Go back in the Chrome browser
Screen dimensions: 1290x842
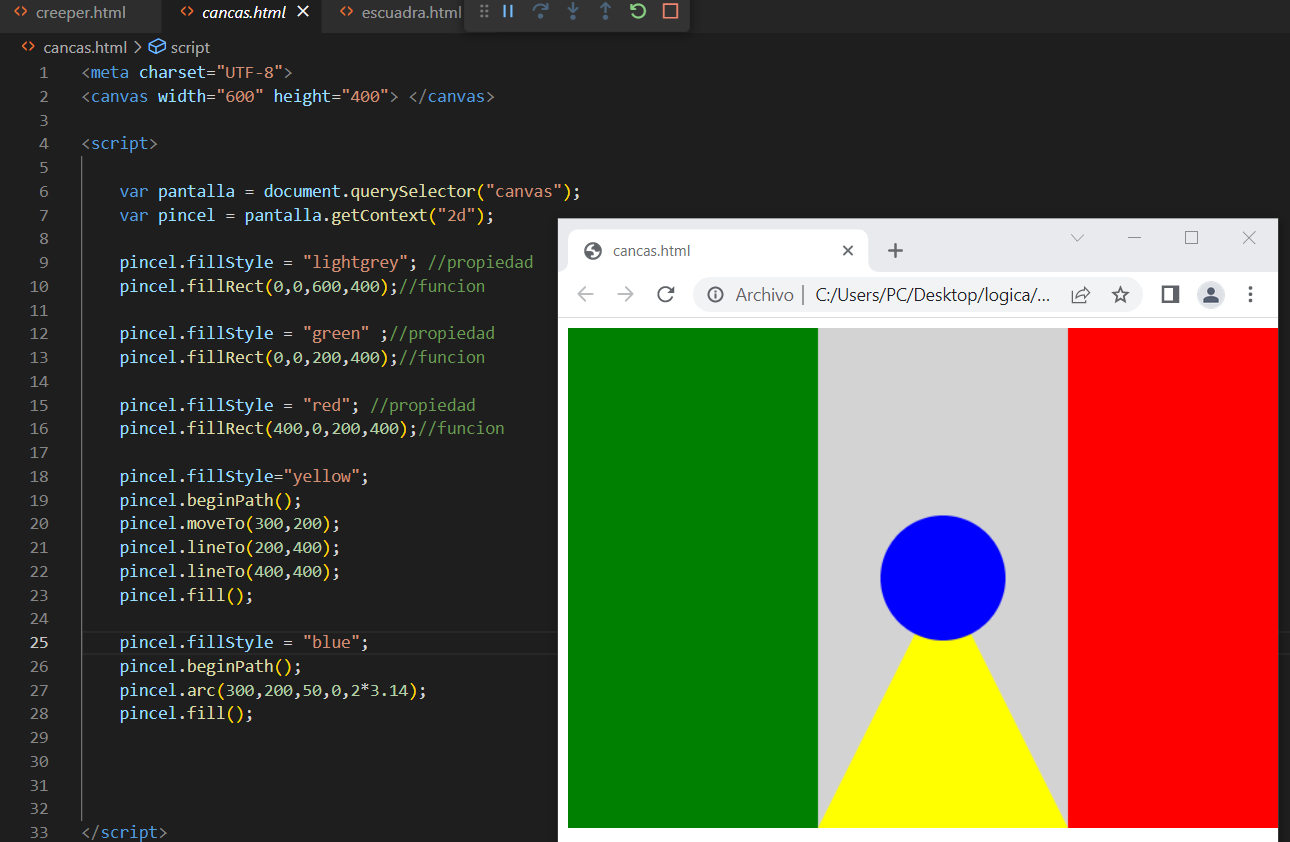tap(586, 294)
